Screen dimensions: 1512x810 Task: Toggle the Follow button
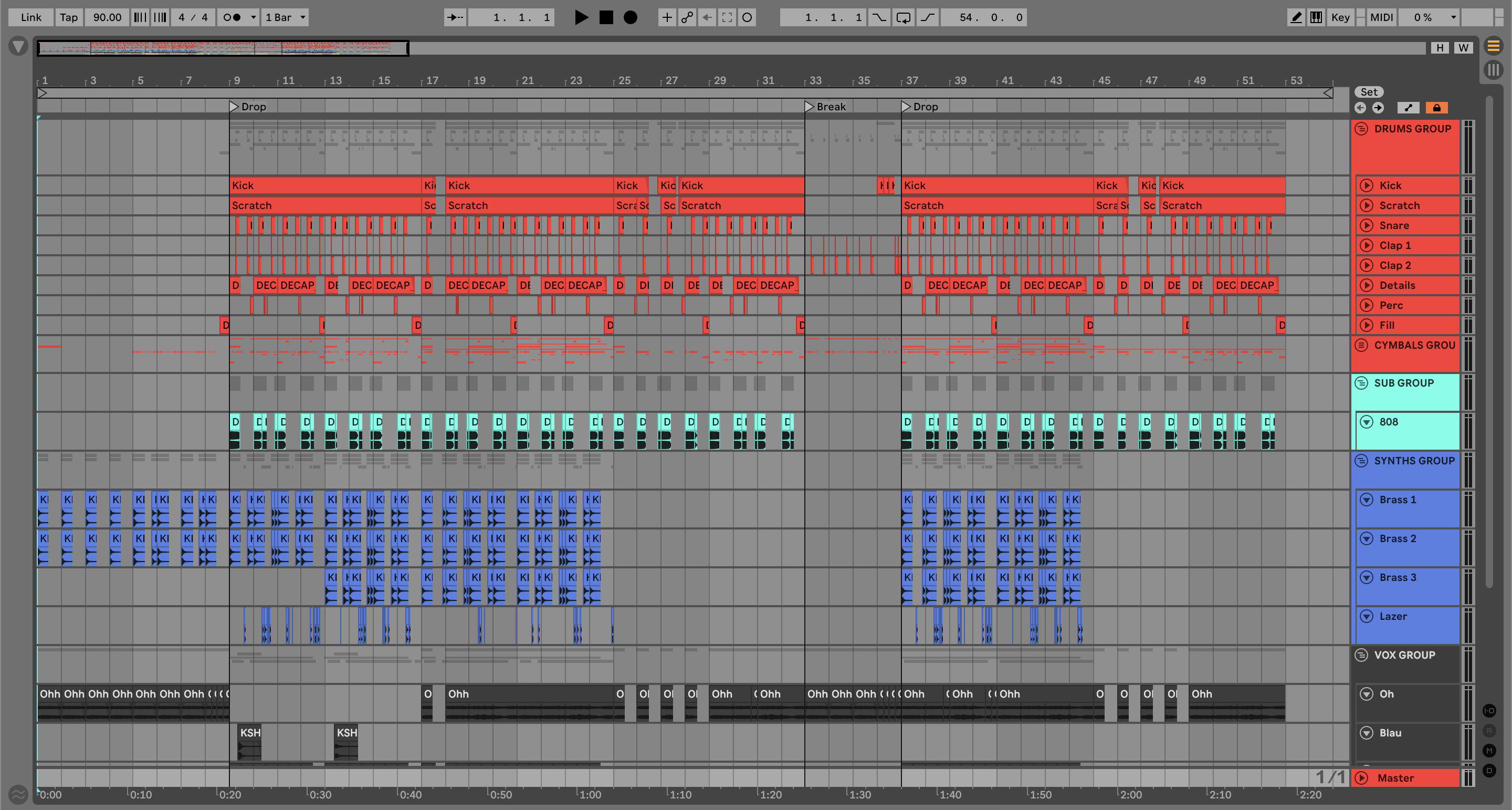tap(455, 18)
